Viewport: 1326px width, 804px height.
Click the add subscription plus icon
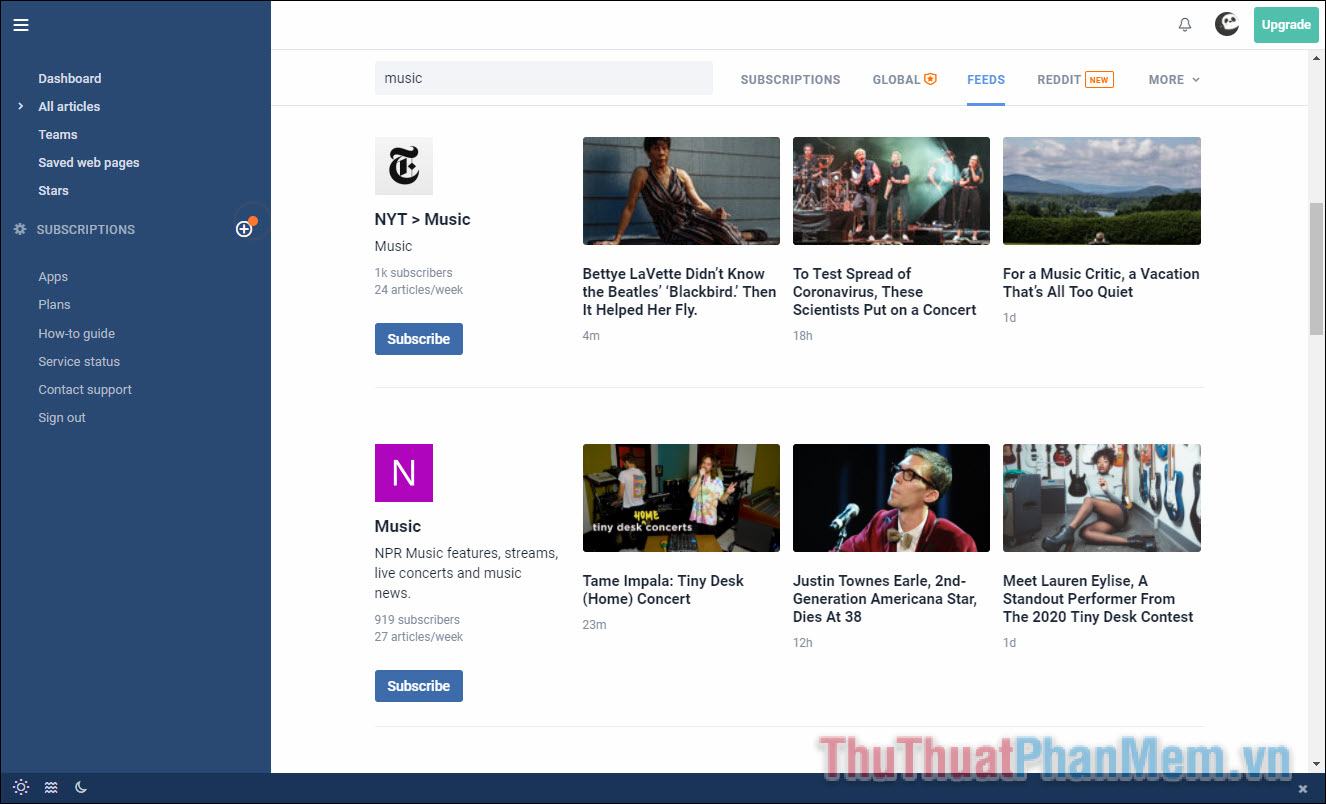point(244,229)
